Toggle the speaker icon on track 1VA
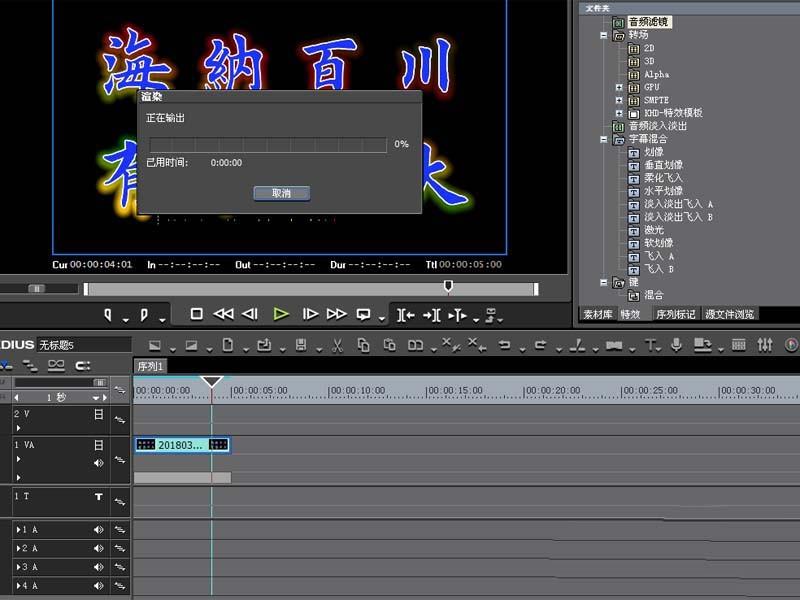The height and width of the screenshot is (600, 800). pos(97,462)
